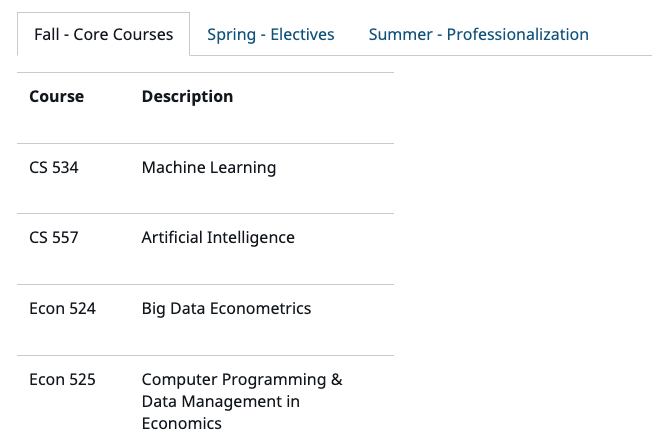Click the 'Data Management in' text line
Screen dimensions: 659x440
point(221,402)
